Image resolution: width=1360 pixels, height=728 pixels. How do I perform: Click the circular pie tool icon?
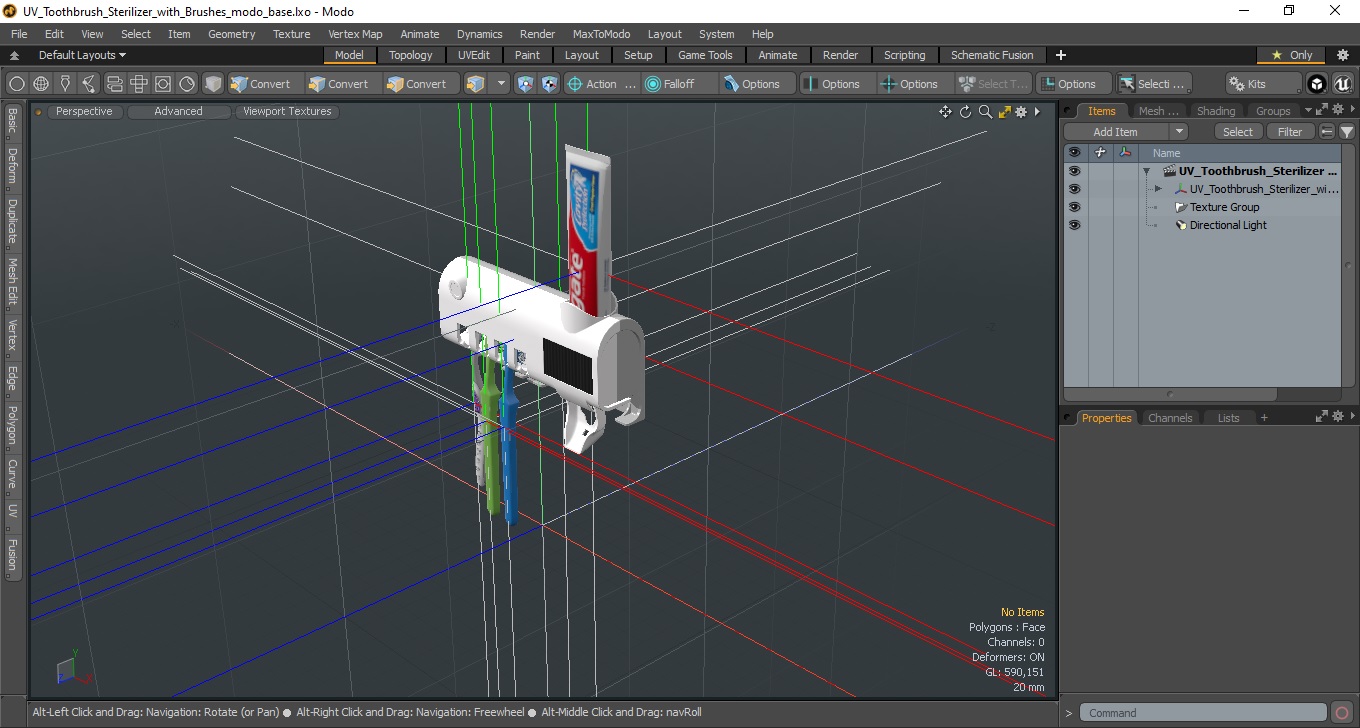coord(187,84)
